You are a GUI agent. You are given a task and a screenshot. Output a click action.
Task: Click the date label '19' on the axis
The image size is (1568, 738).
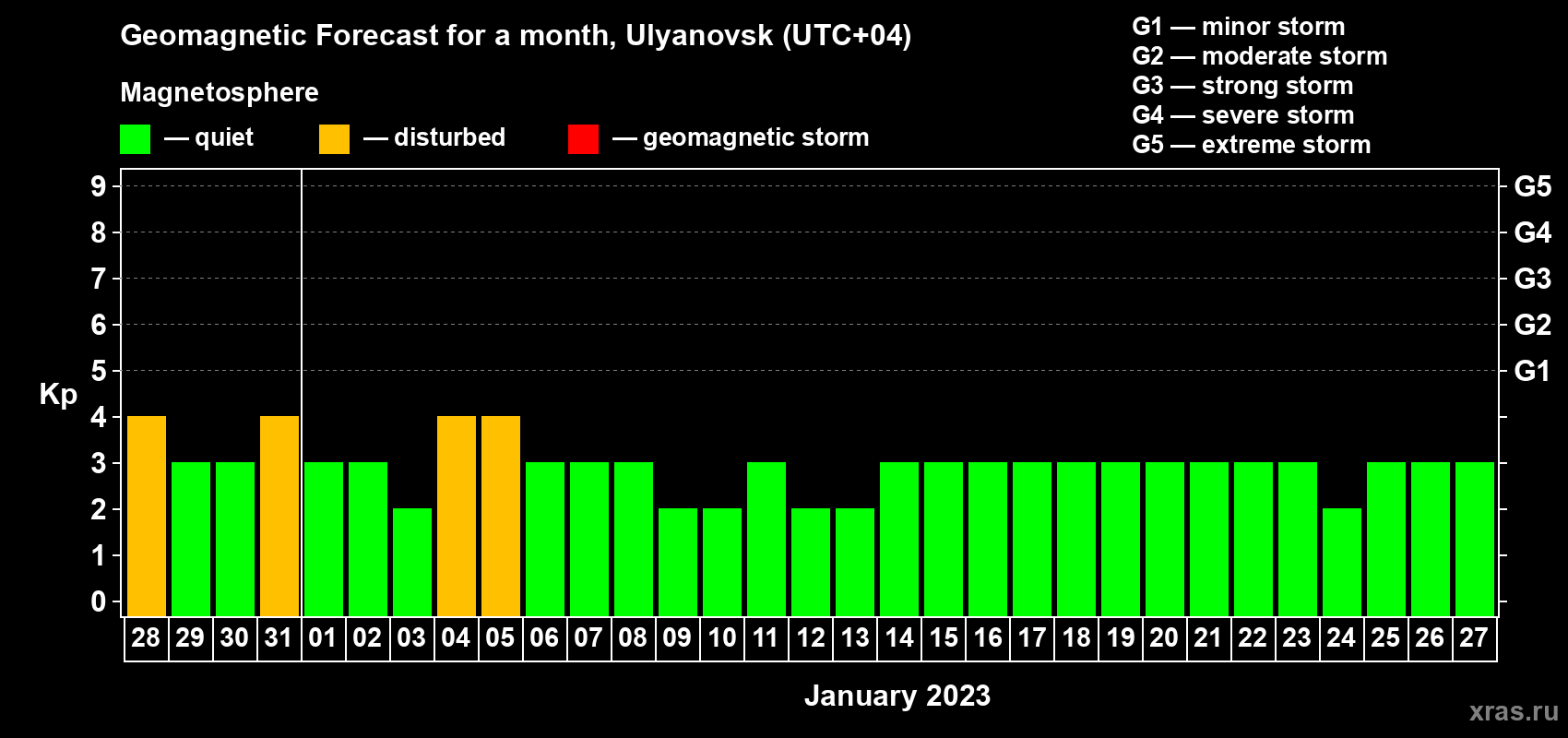pos(1120,638)
